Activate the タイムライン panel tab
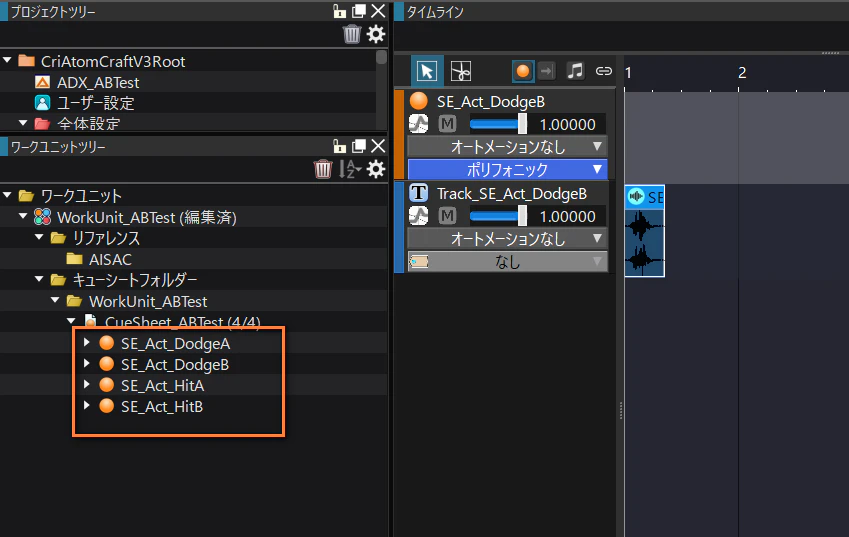This screenshot has height=537, width=849. [x=435, y=12]
